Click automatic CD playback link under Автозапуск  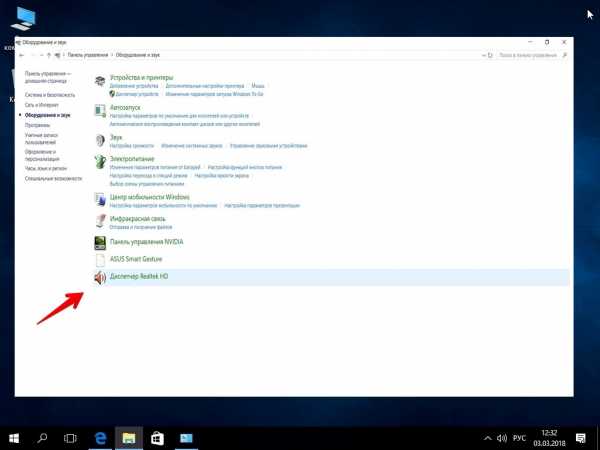click(x=185, y=124)
